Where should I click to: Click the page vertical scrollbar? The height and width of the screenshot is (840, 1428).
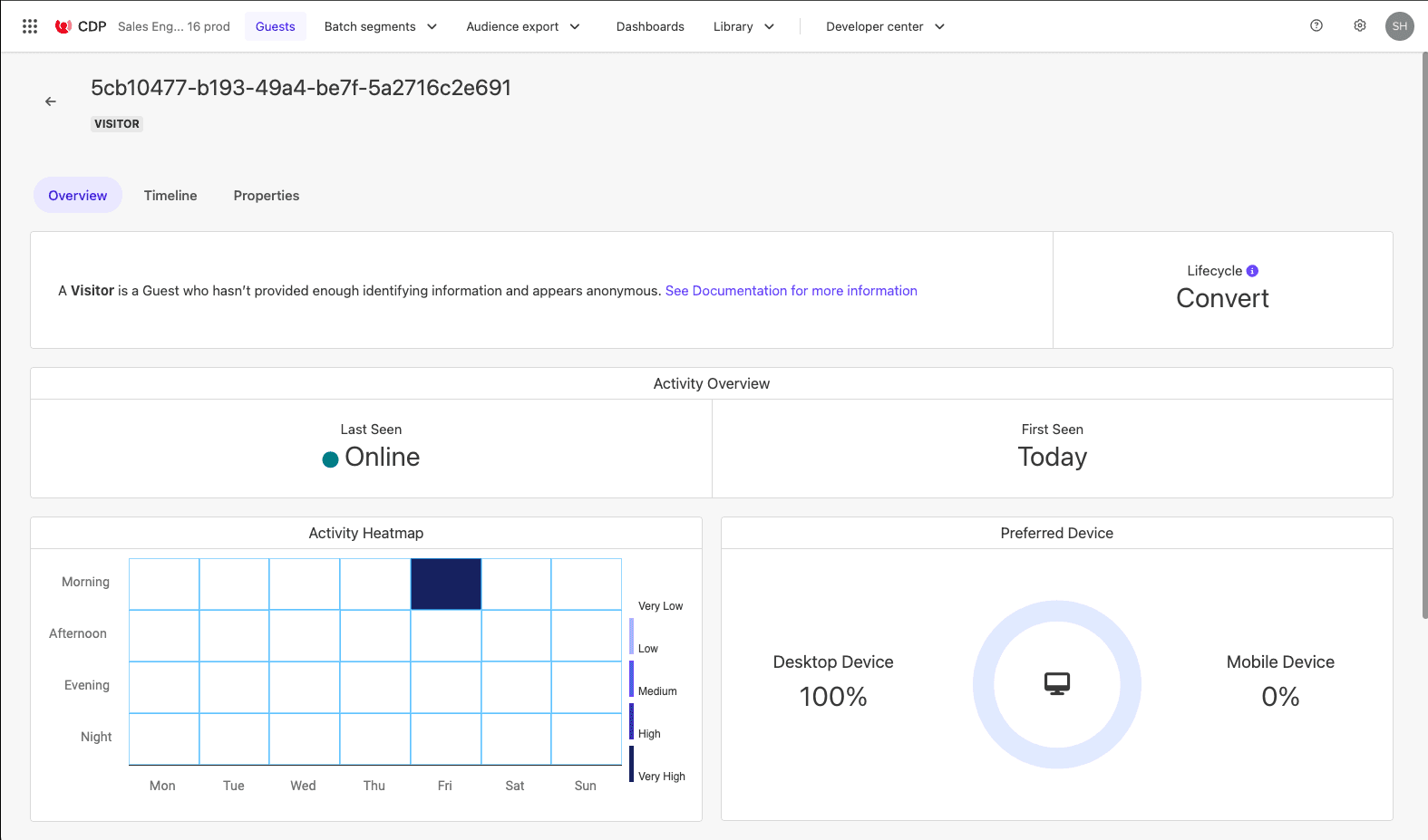tap(1423, 335)
